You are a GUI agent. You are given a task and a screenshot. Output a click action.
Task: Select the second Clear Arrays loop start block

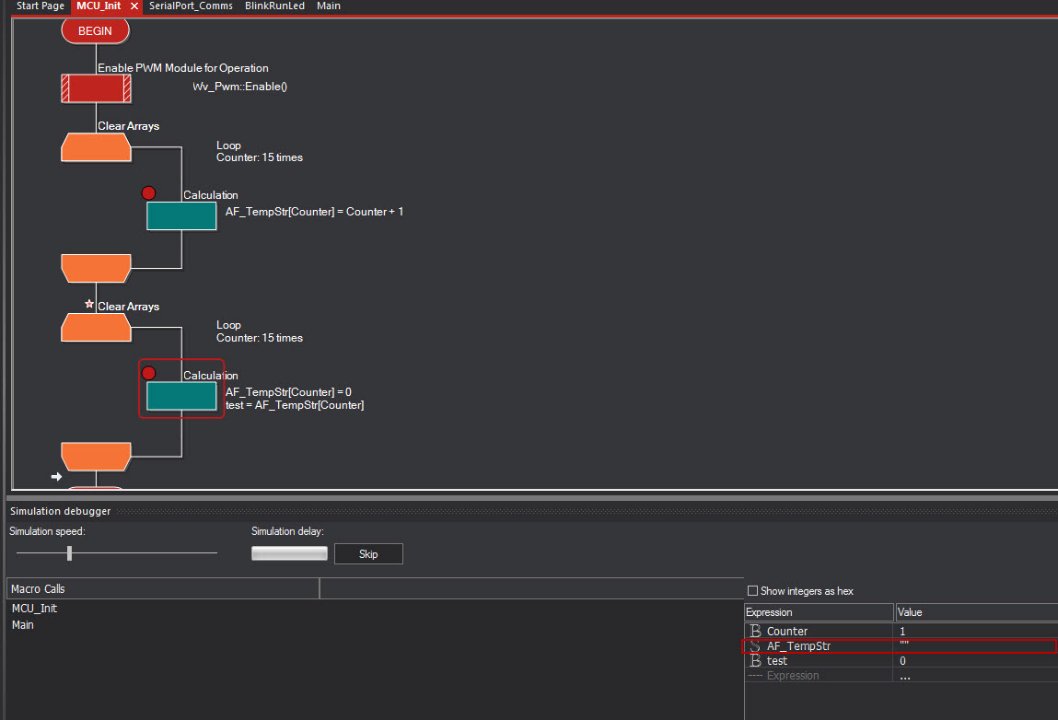[96, 328]
